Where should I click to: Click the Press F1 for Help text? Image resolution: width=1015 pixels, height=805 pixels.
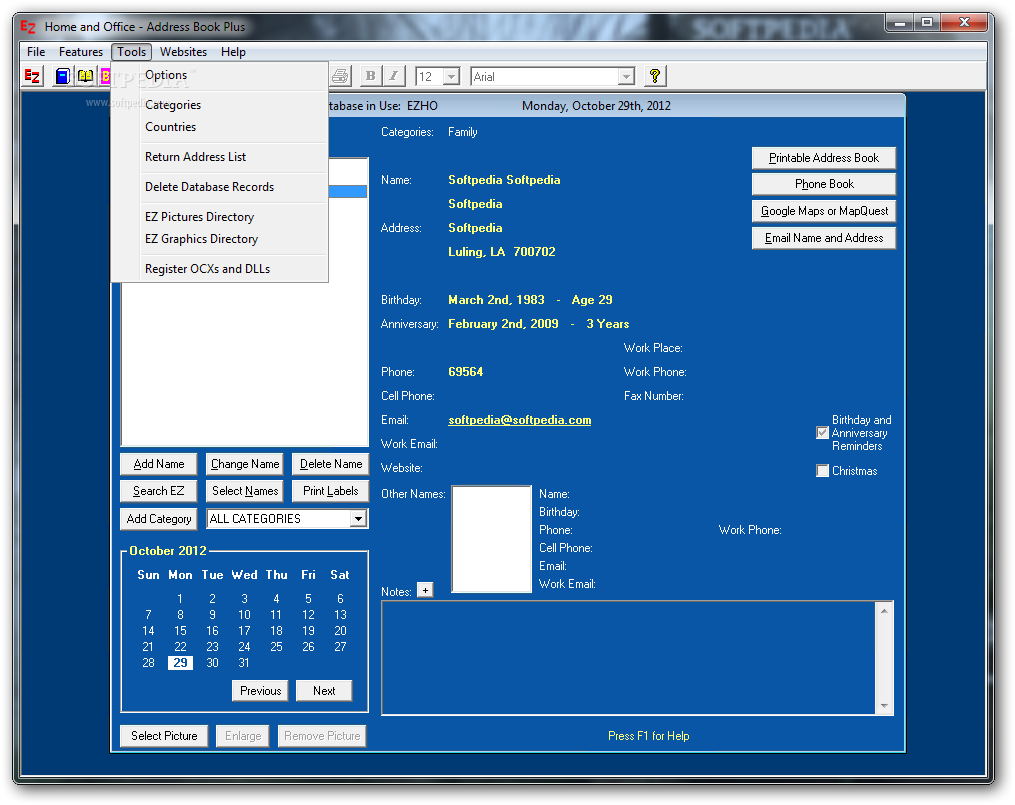click(649, 736)
